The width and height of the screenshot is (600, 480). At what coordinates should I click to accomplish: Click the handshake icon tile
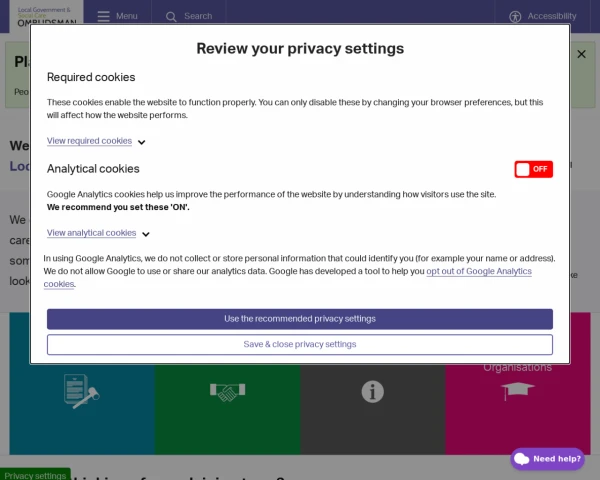click(227, 392)
